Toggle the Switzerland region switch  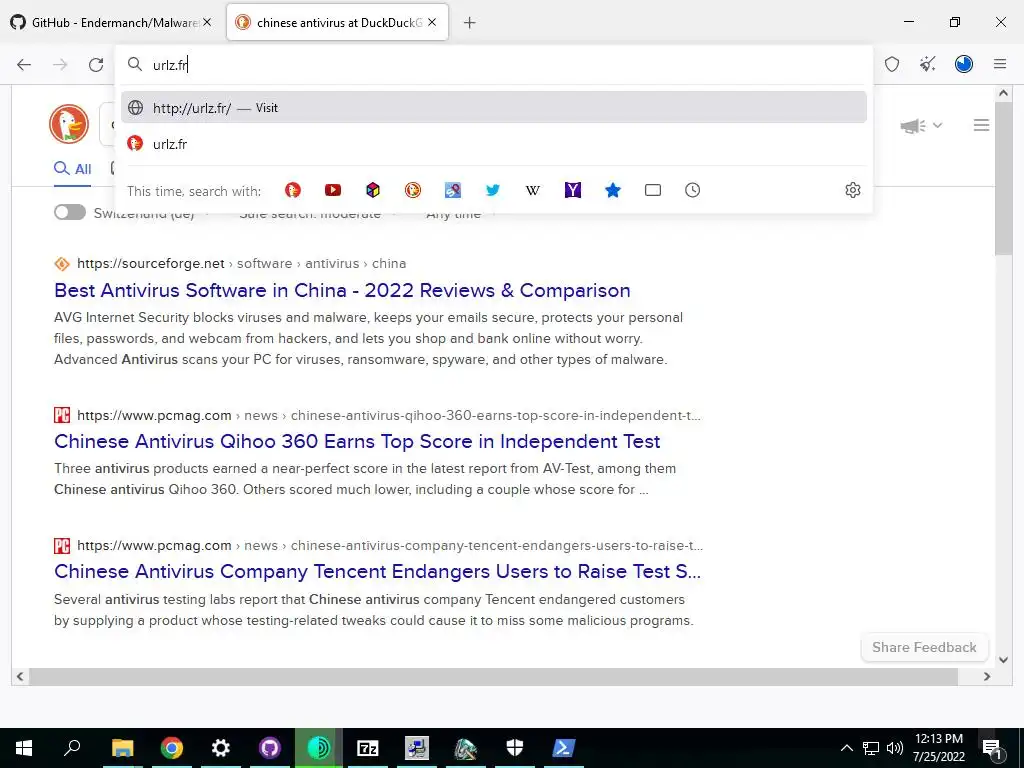(70, 212)
